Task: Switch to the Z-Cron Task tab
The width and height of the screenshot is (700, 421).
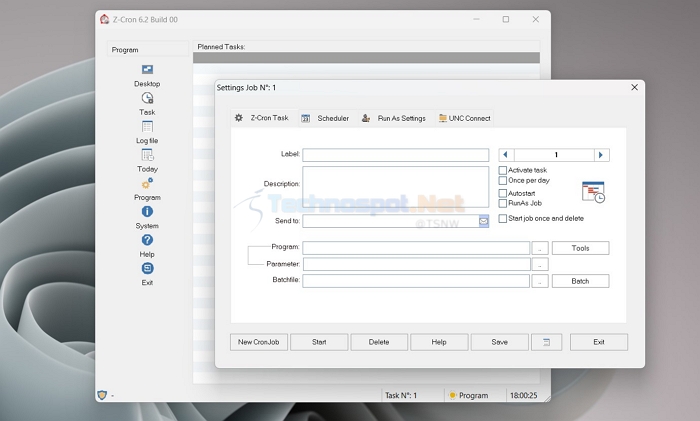Action: point(264,118)
